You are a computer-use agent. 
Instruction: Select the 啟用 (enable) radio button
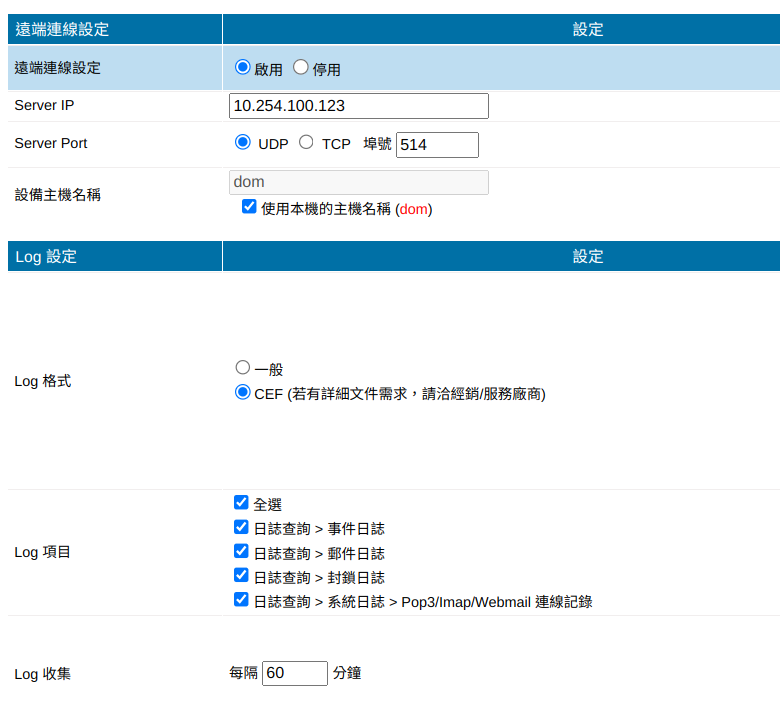click(242, 68)
